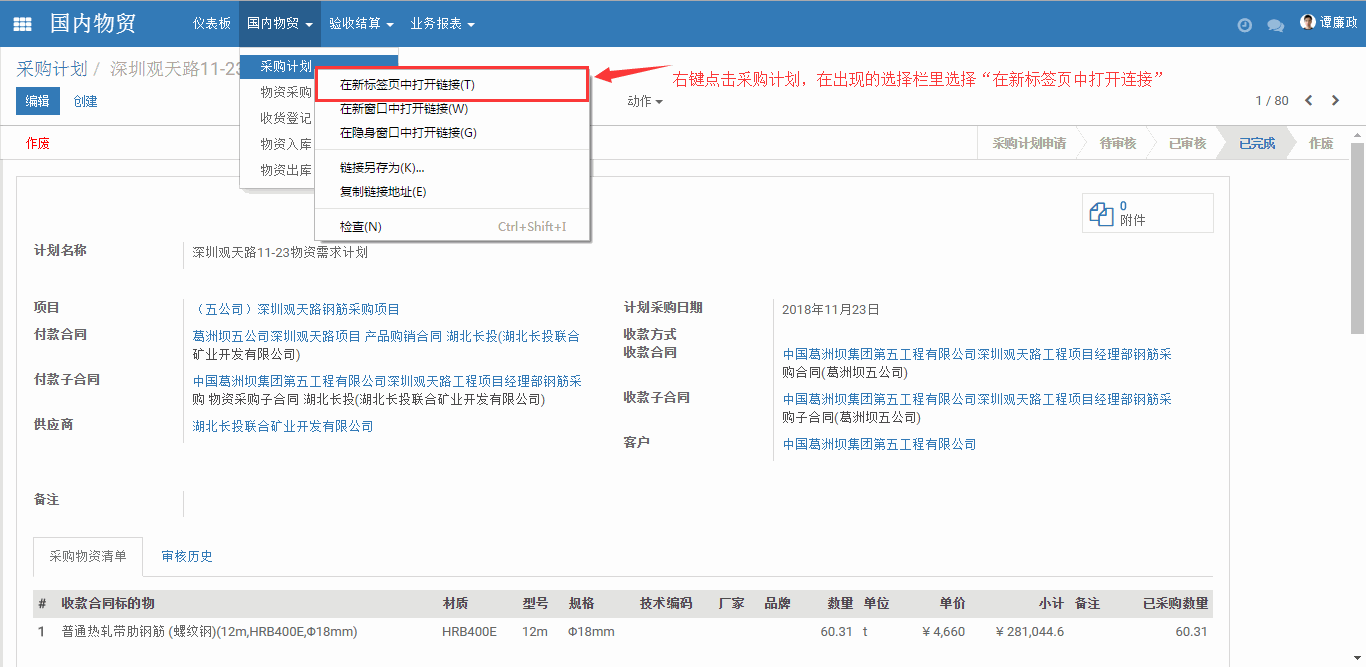The image size is (1366, 667).
Task: Open the 仪表板 dashboard menu item
Action: 211,23
